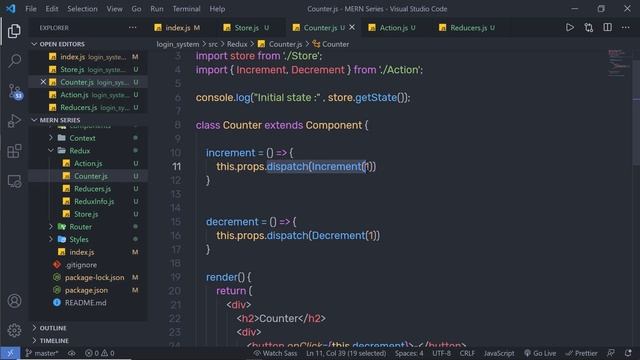
Task: Click the Ln 11, Col 39 position indicator
Action: coord(346,353)
